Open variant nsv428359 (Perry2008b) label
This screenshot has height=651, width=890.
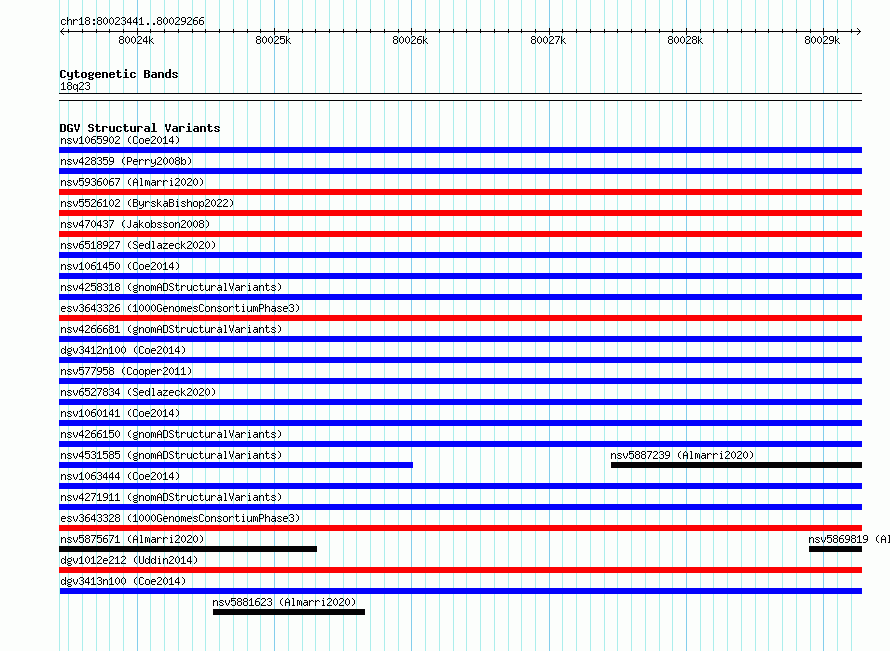click(126, 161)
